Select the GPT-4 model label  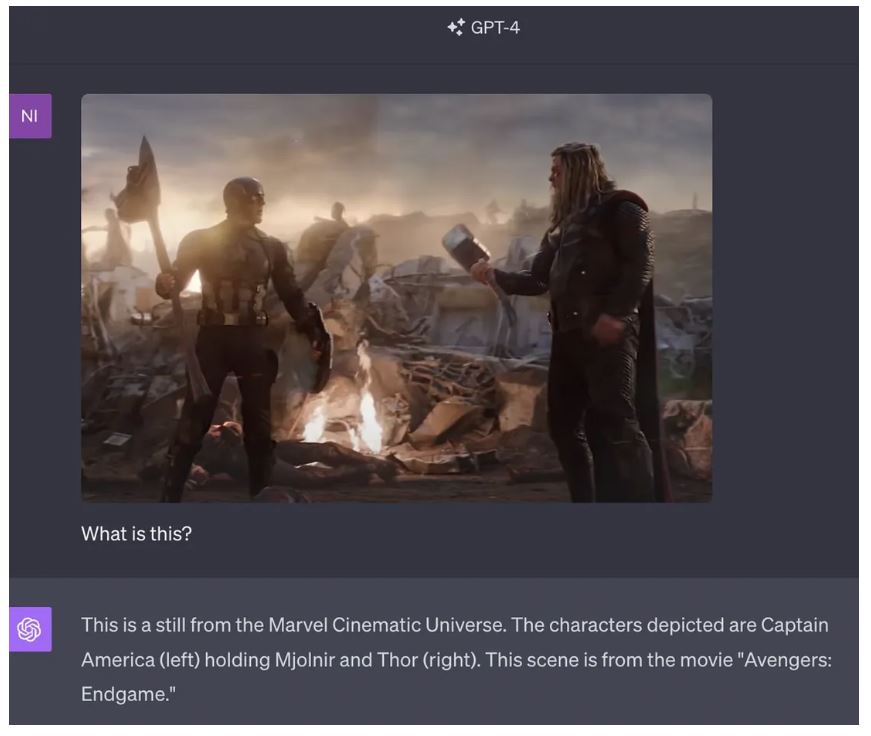pos(495,27)
